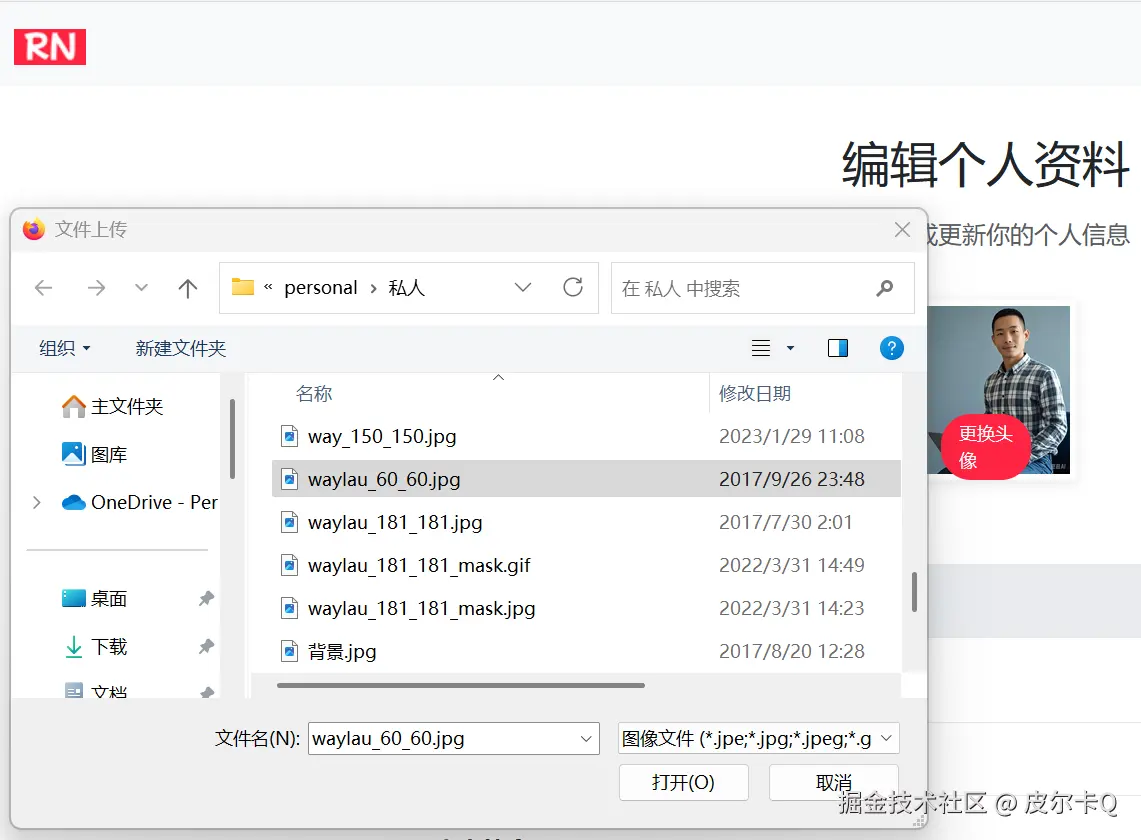
Task: Click the 更换头像 avatar change button
Action: point(984,445)
